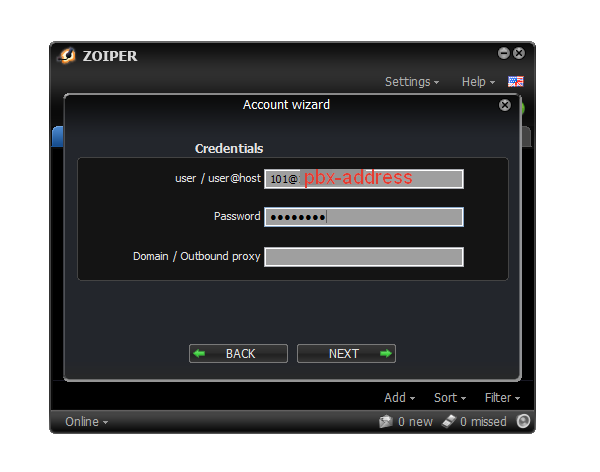Viewport: 600px width, 472px height.
Task: Click the Account wizard title bar
Action: 286,105
